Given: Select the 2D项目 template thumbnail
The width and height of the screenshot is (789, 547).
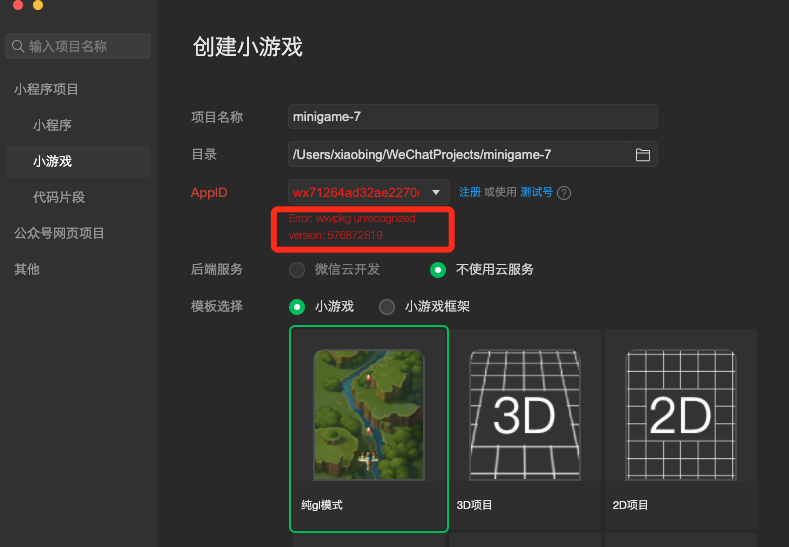Looking at the screenshot, I should [x=681, y=415].
